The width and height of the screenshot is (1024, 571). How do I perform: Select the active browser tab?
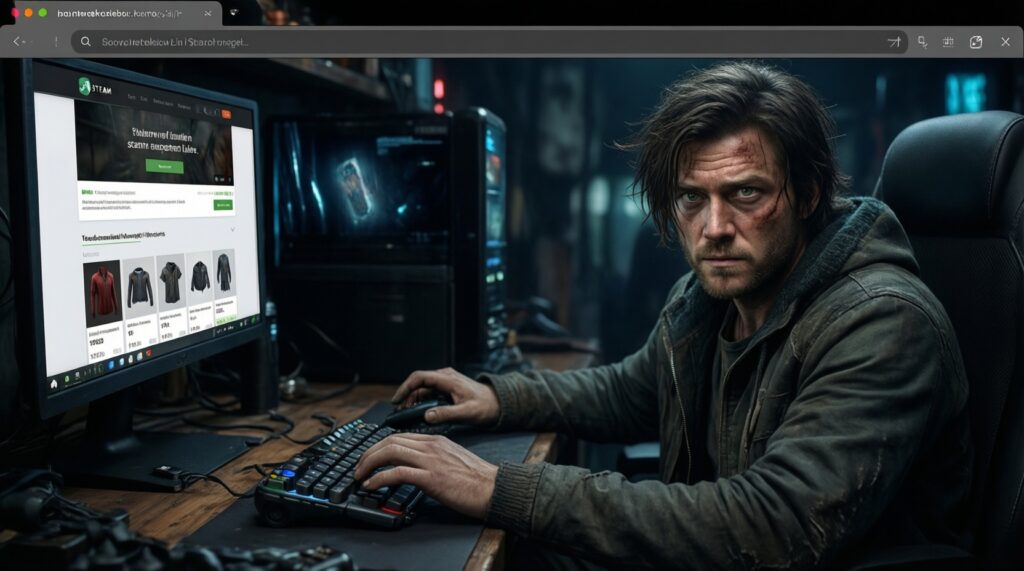119,13
